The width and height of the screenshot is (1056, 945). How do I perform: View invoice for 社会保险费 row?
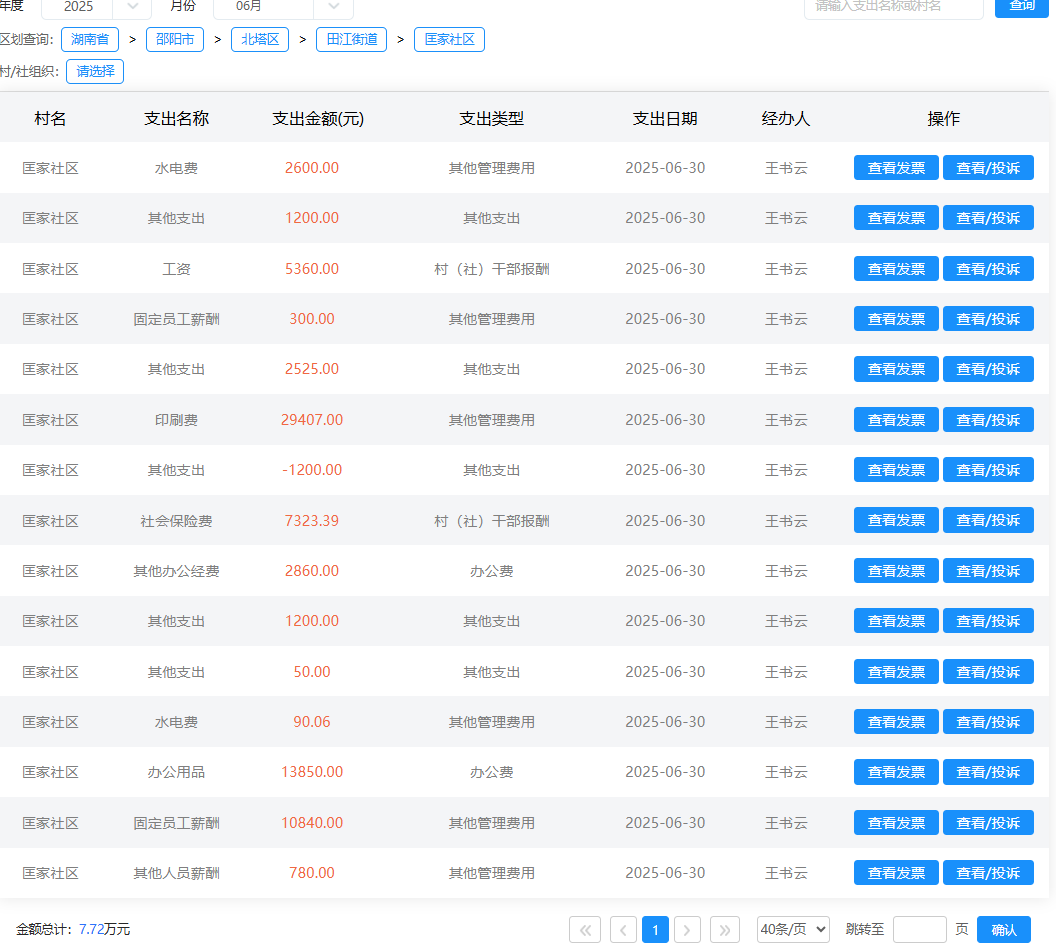[x=896, y=520]
